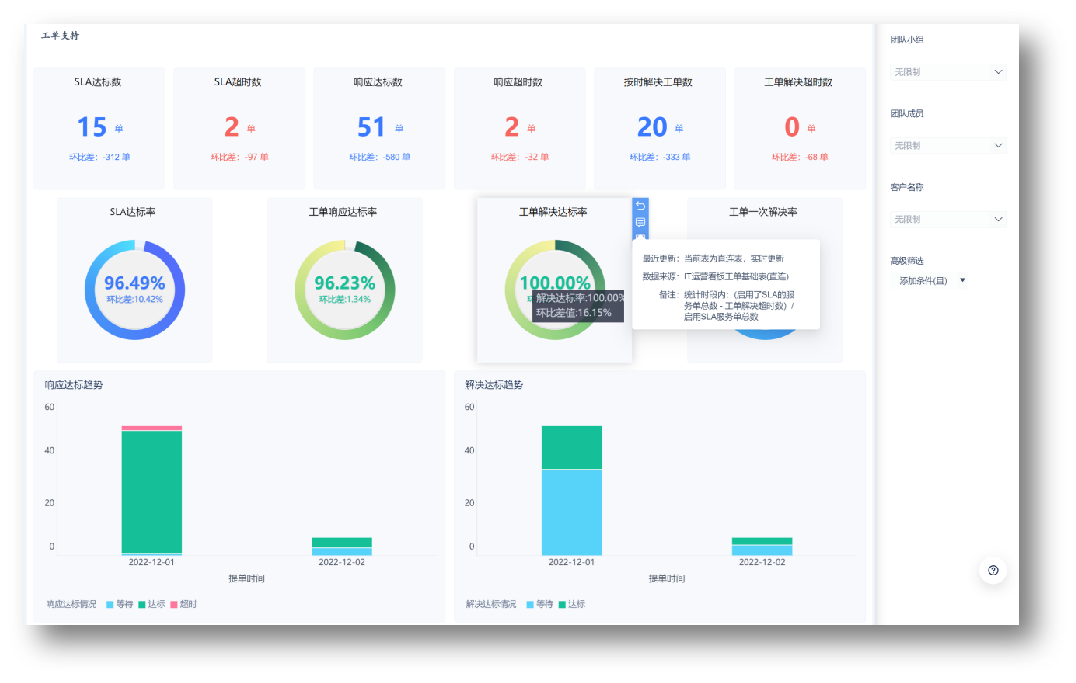Click the SLA达标率 96.49% donut chart
Viewport: 1076px width, 683px height.
134,290
